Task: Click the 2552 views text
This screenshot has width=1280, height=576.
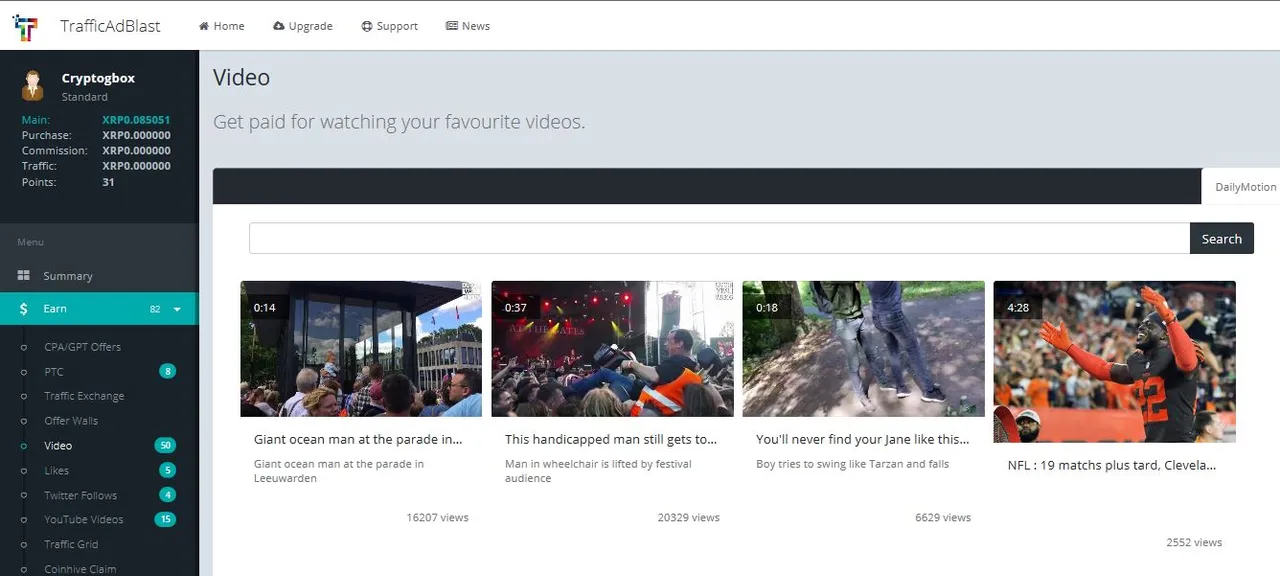Action: 1194,543
